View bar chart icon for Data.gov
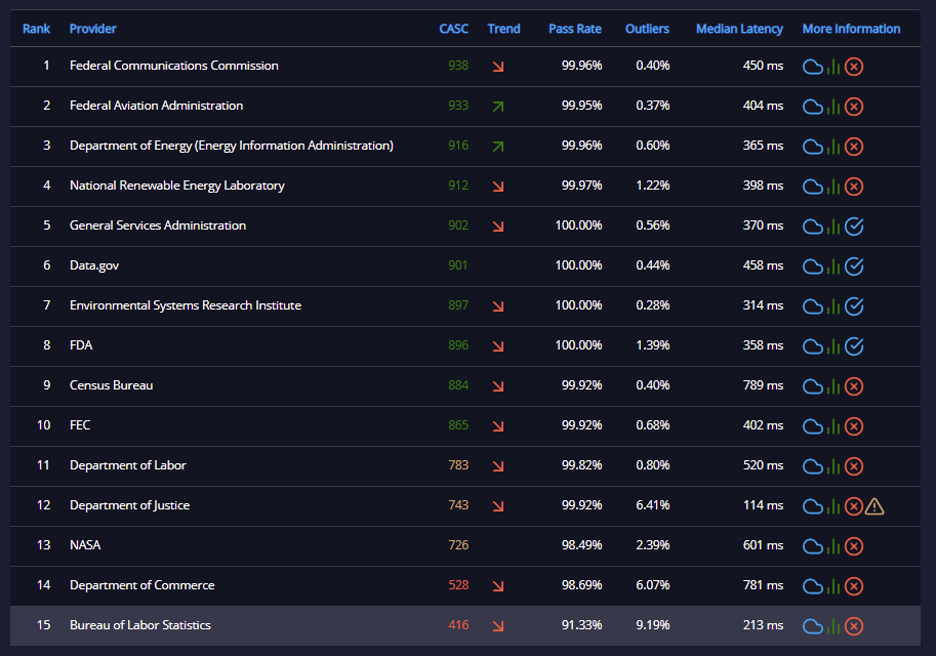Image resolution: width=936 pixels, height=656 pixels. click(833, 267)
